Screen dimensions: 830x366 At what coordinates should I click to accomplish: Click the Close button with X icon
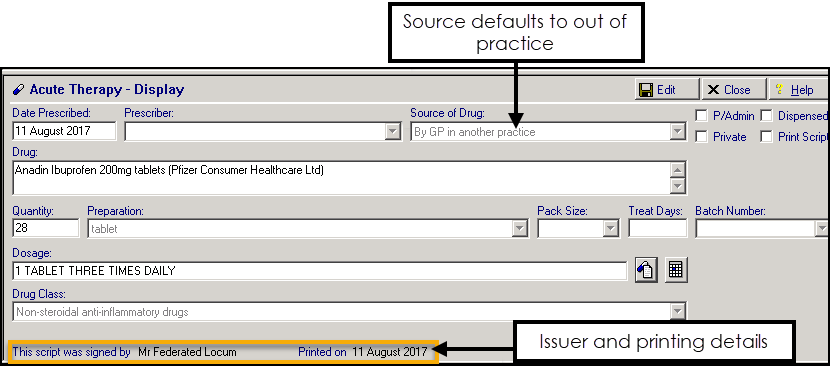[x=734, y=90]
